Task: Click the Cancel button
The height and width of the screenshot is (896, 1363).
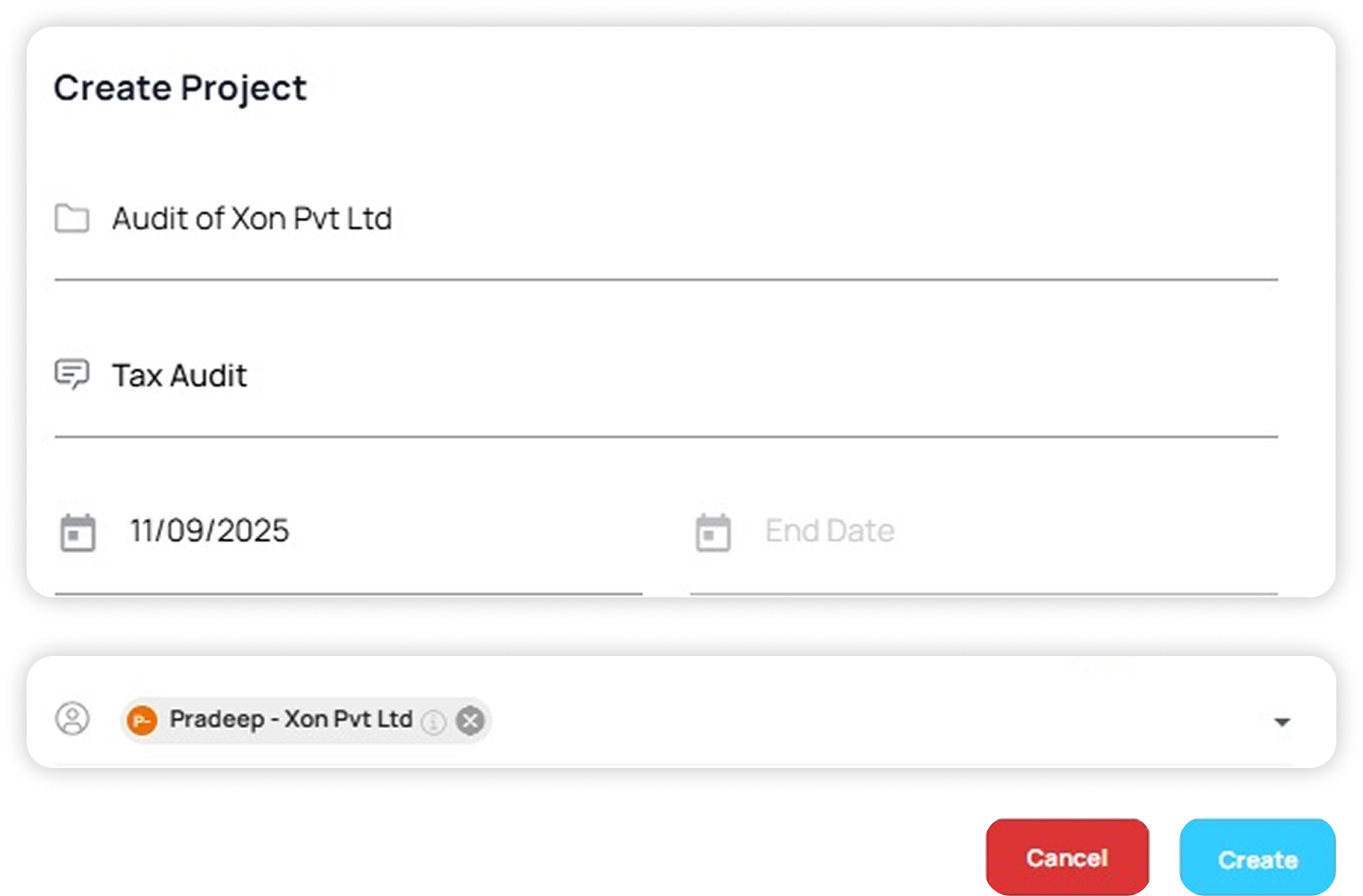Action: 1067,857
